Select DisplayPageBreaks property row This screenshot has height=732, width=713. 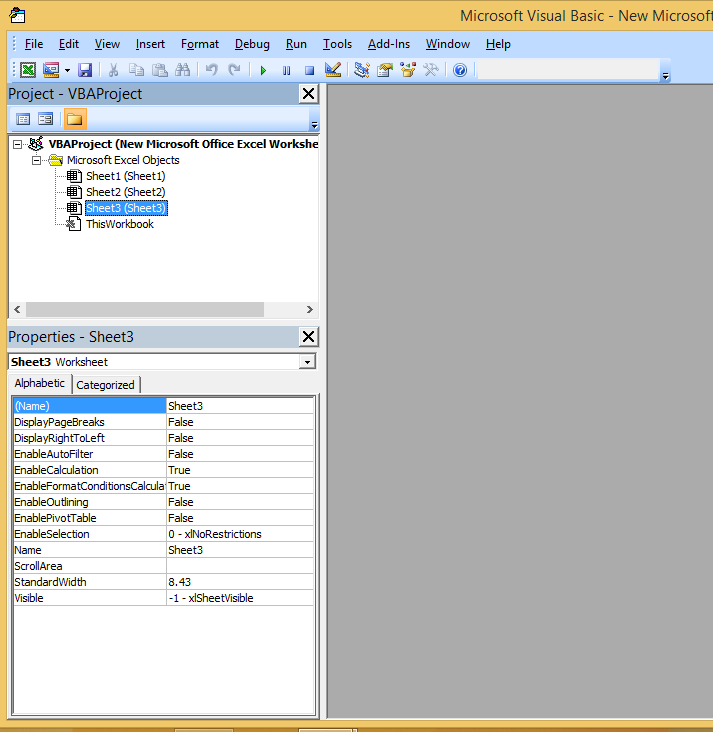click(x=163, y=422)
